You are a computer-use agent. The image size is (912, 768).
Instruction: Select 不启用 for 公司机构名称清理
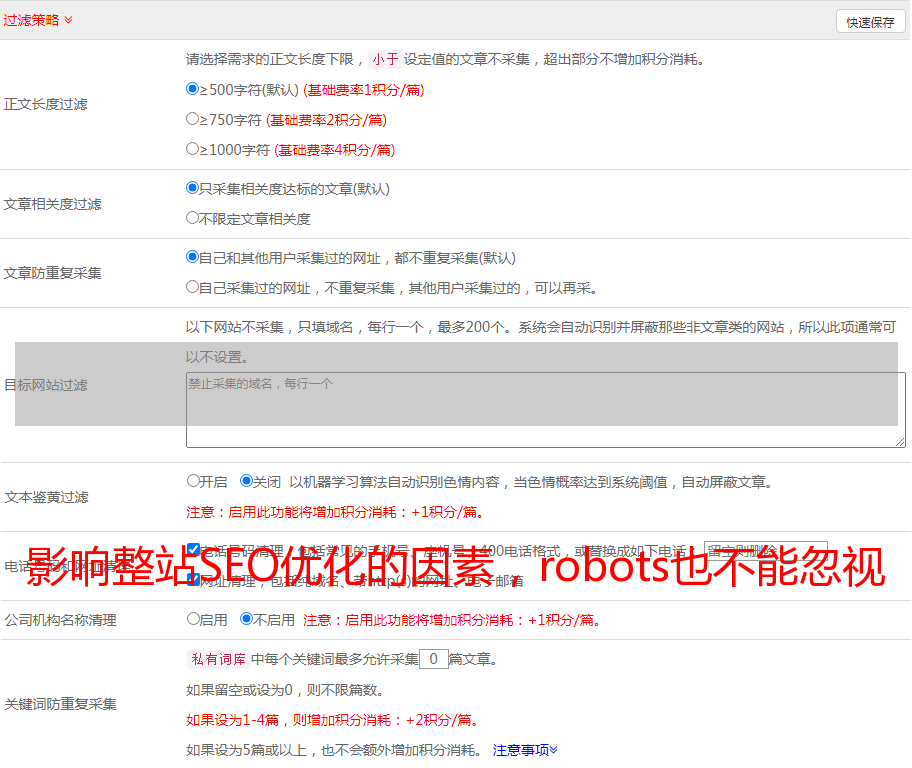click(x=246, y=619)
